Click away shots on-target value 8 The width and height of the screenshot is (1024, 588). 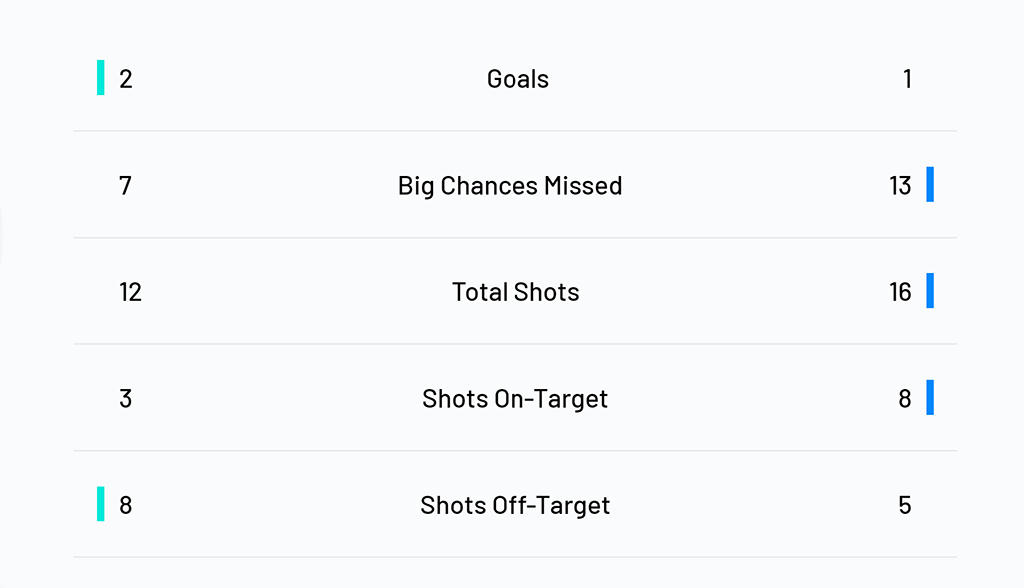pos(904,399)
